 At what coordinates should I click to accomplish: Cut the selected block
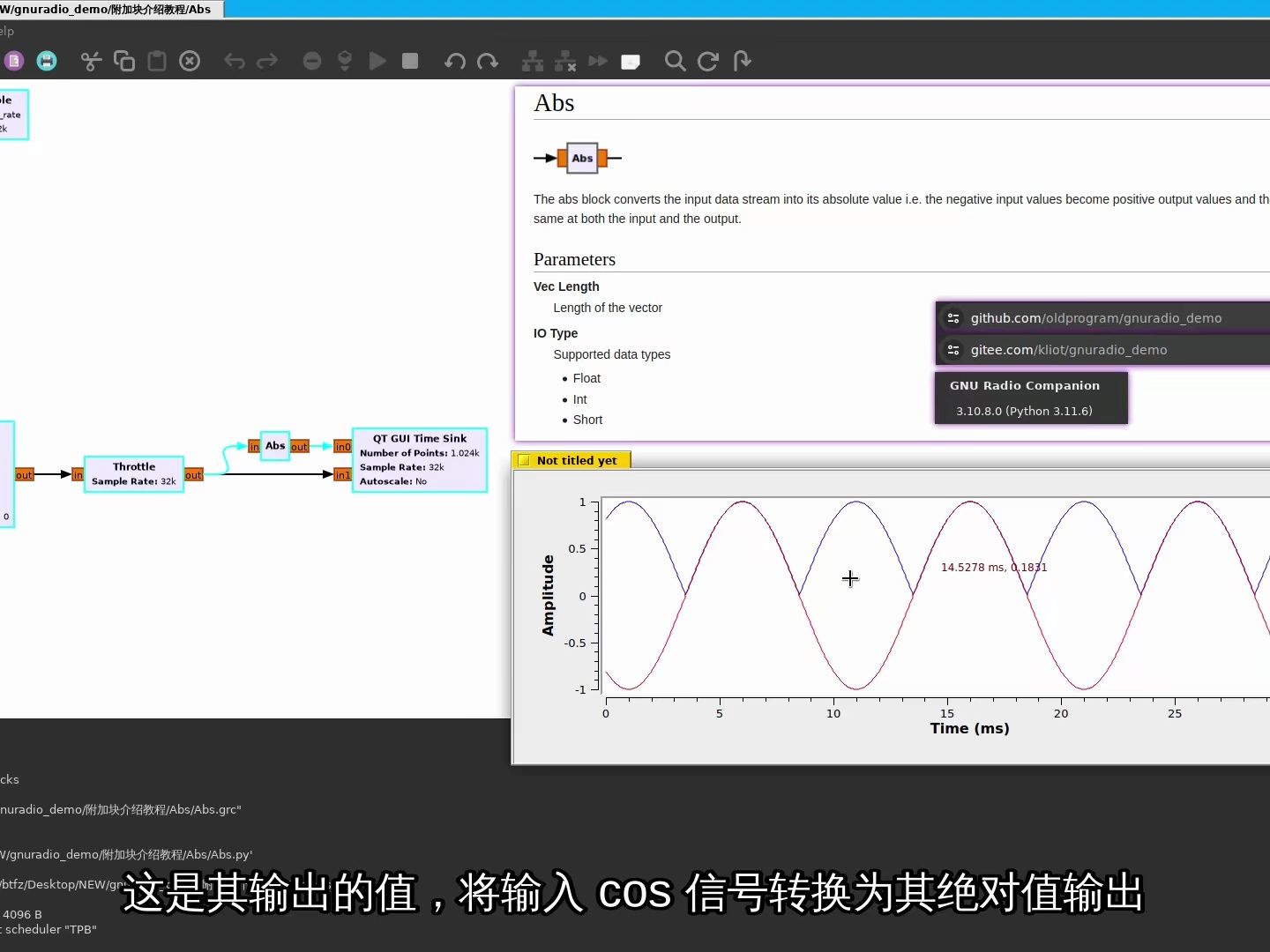tap(90, 61)
